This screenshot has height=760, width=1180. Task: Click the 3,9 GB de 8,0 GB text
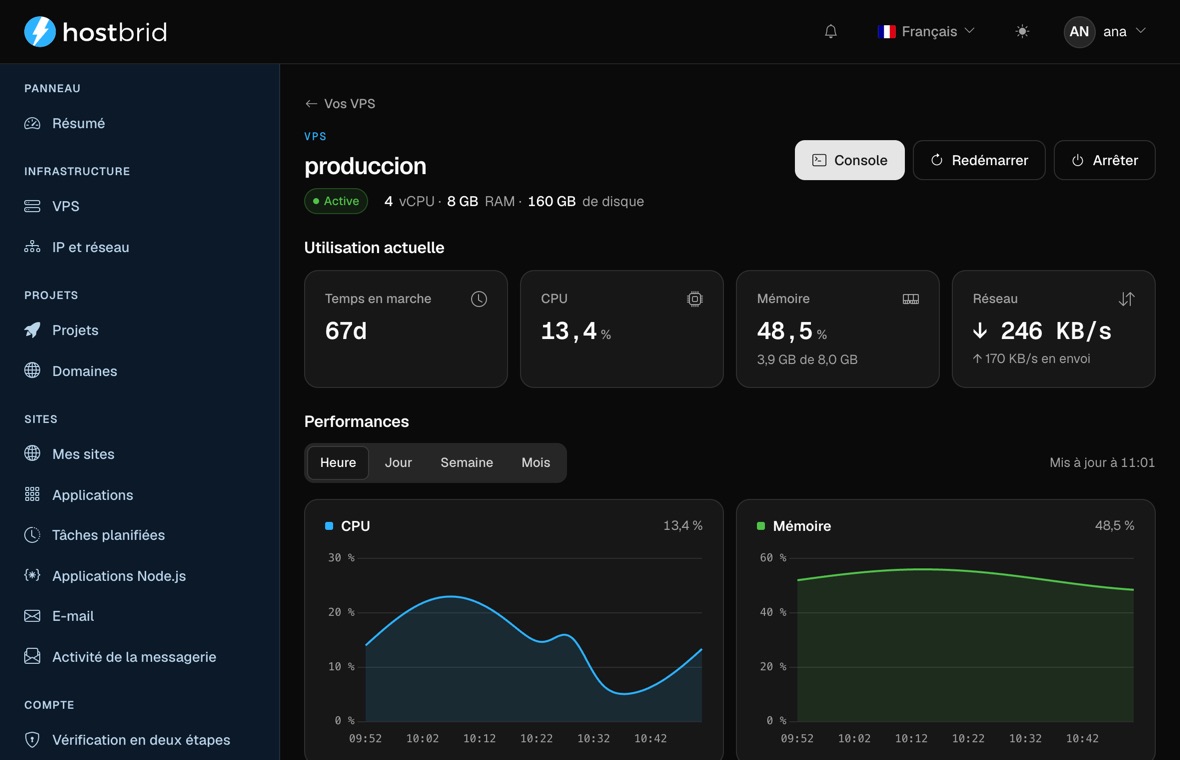point(807,360)
